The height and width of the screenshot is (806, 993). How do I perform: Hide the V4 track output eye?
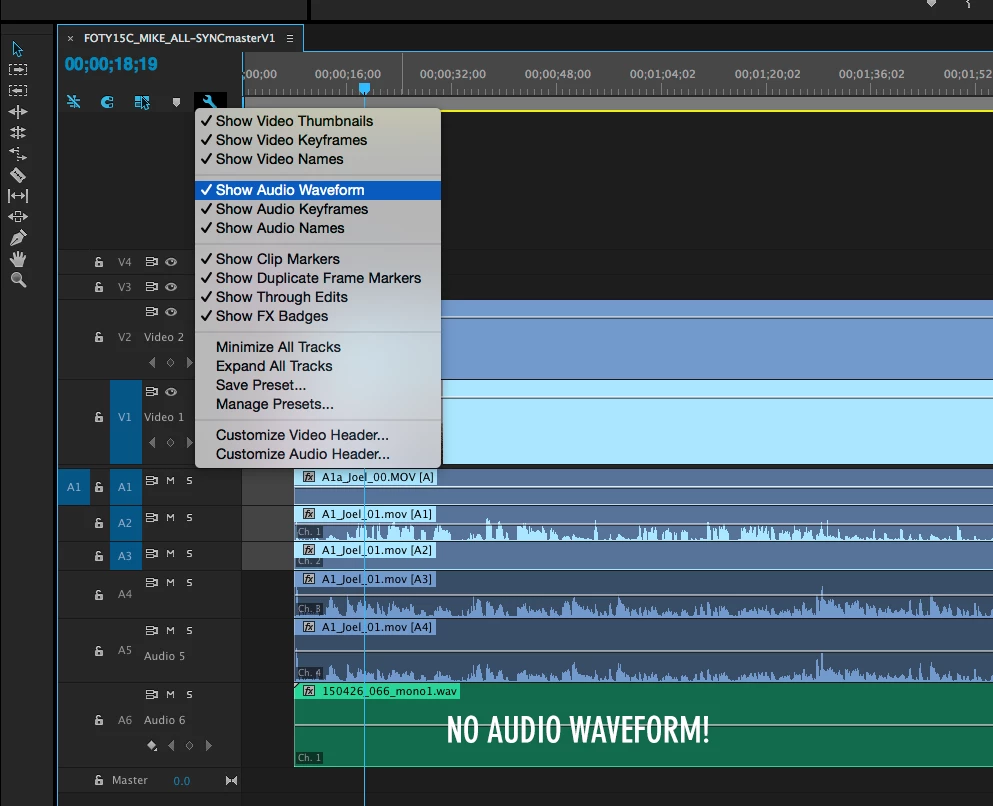pos(171,261)
